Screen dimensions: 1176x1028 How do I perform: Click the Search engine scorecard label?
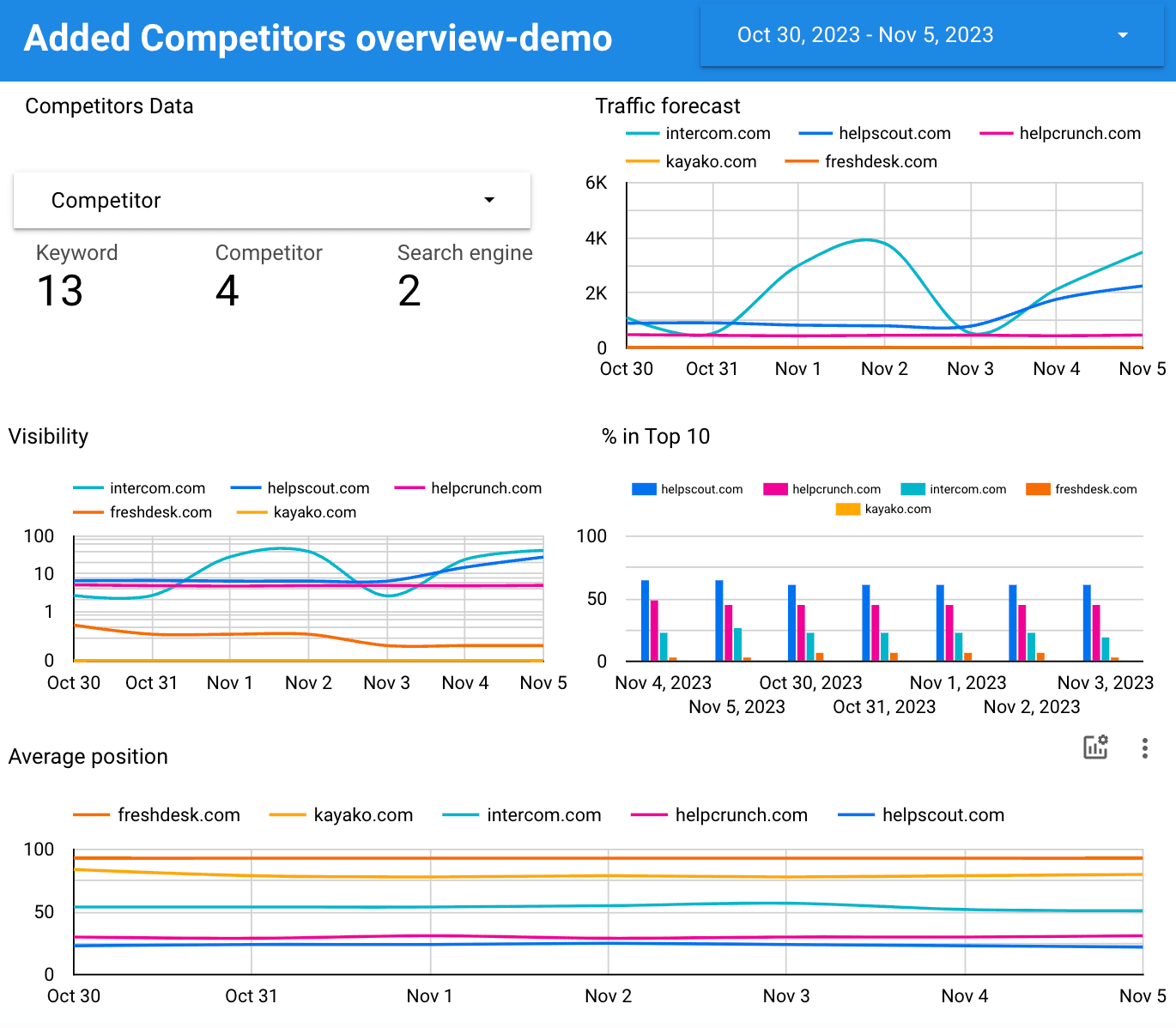tap(465, 253)
